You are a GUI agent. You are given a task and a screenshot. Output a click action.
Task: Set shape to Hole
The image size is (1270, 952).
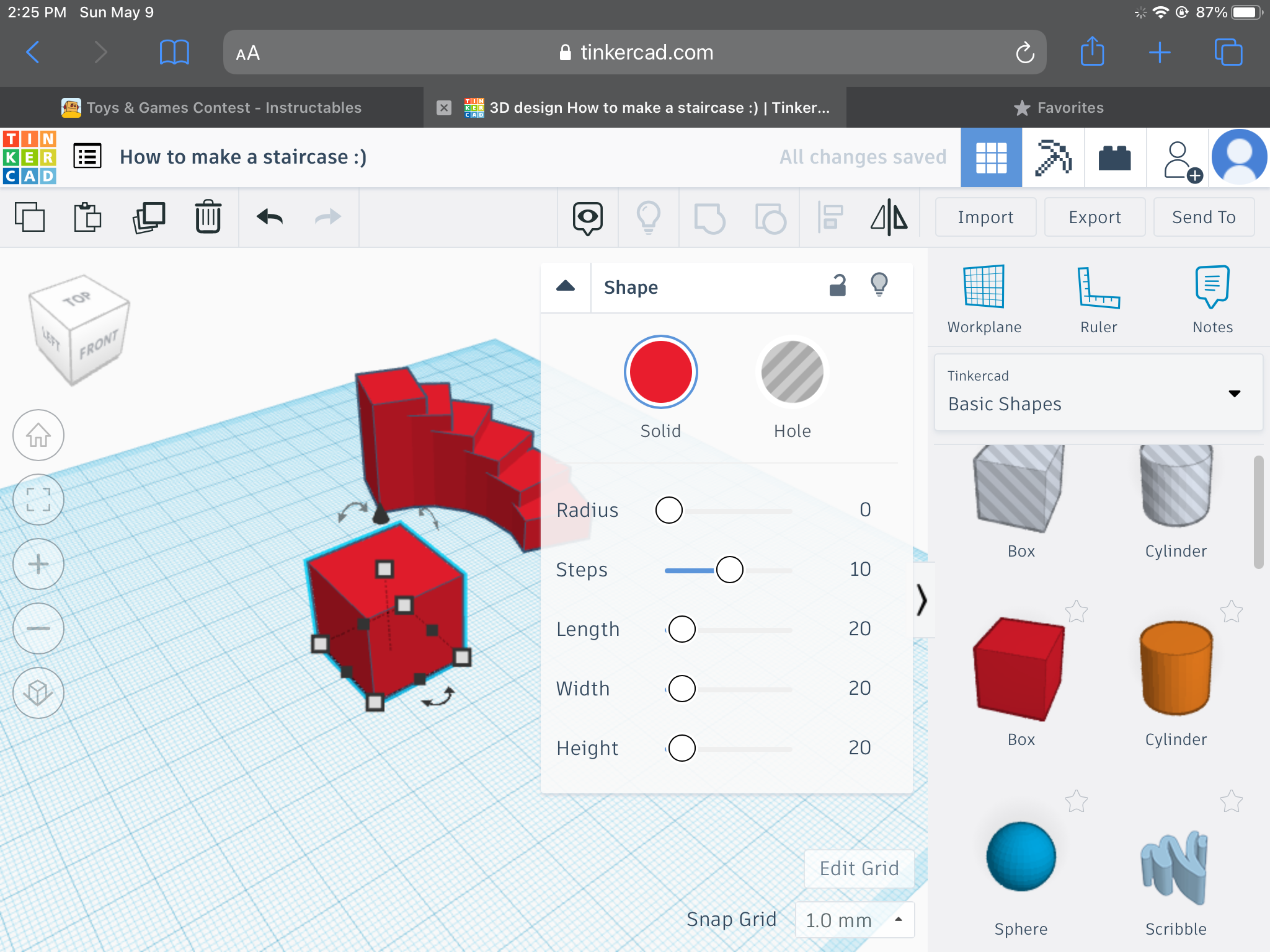pyautogui.click(x=793, y=372)
